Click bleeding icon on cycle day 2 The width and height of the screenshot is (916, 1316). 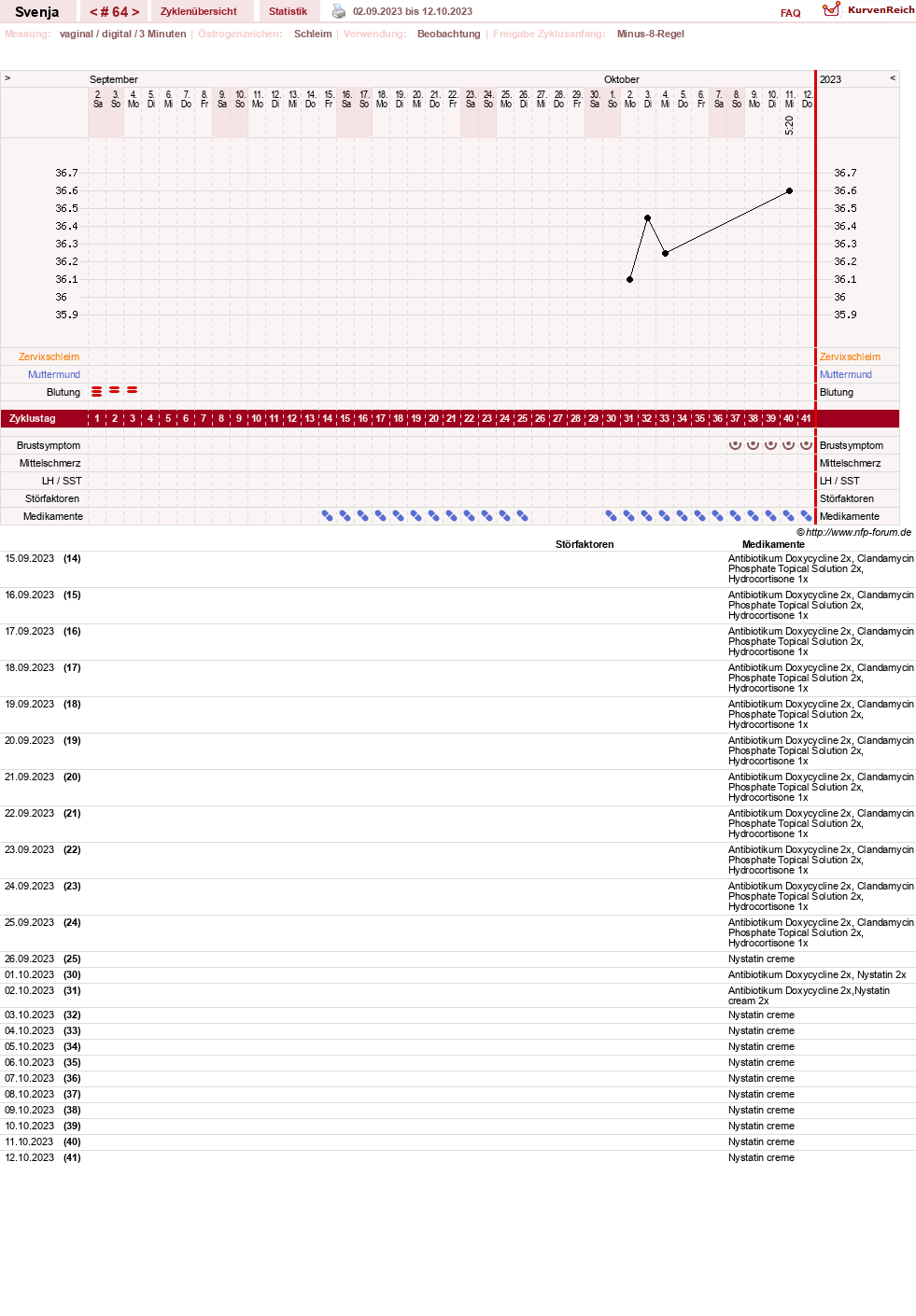[114, 389]
